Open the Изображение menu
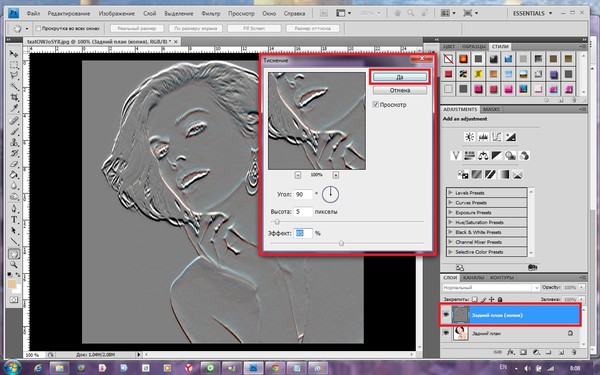This screenshot has height=375, width=600. pos(116,13)
